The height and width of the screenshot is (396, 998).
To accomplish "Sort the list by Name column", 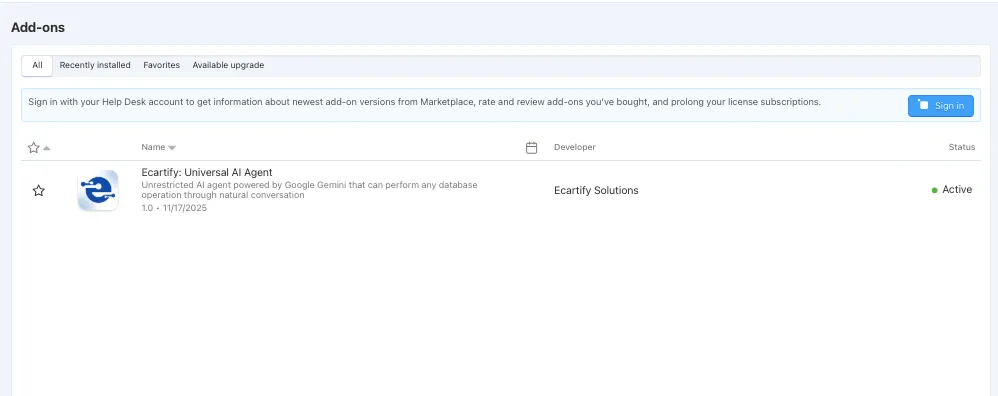I will (158, 147).
